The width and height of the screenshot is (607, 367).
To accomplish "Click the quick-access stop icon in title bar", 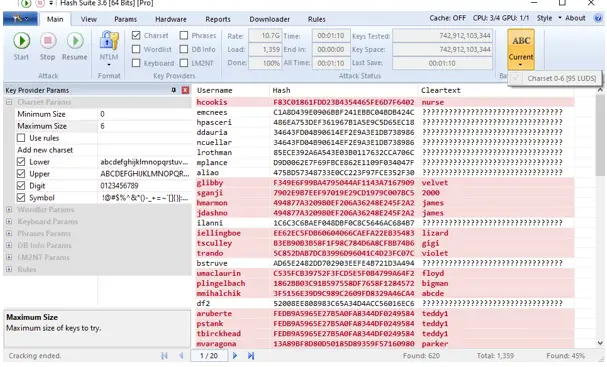I will pos(40,3).
